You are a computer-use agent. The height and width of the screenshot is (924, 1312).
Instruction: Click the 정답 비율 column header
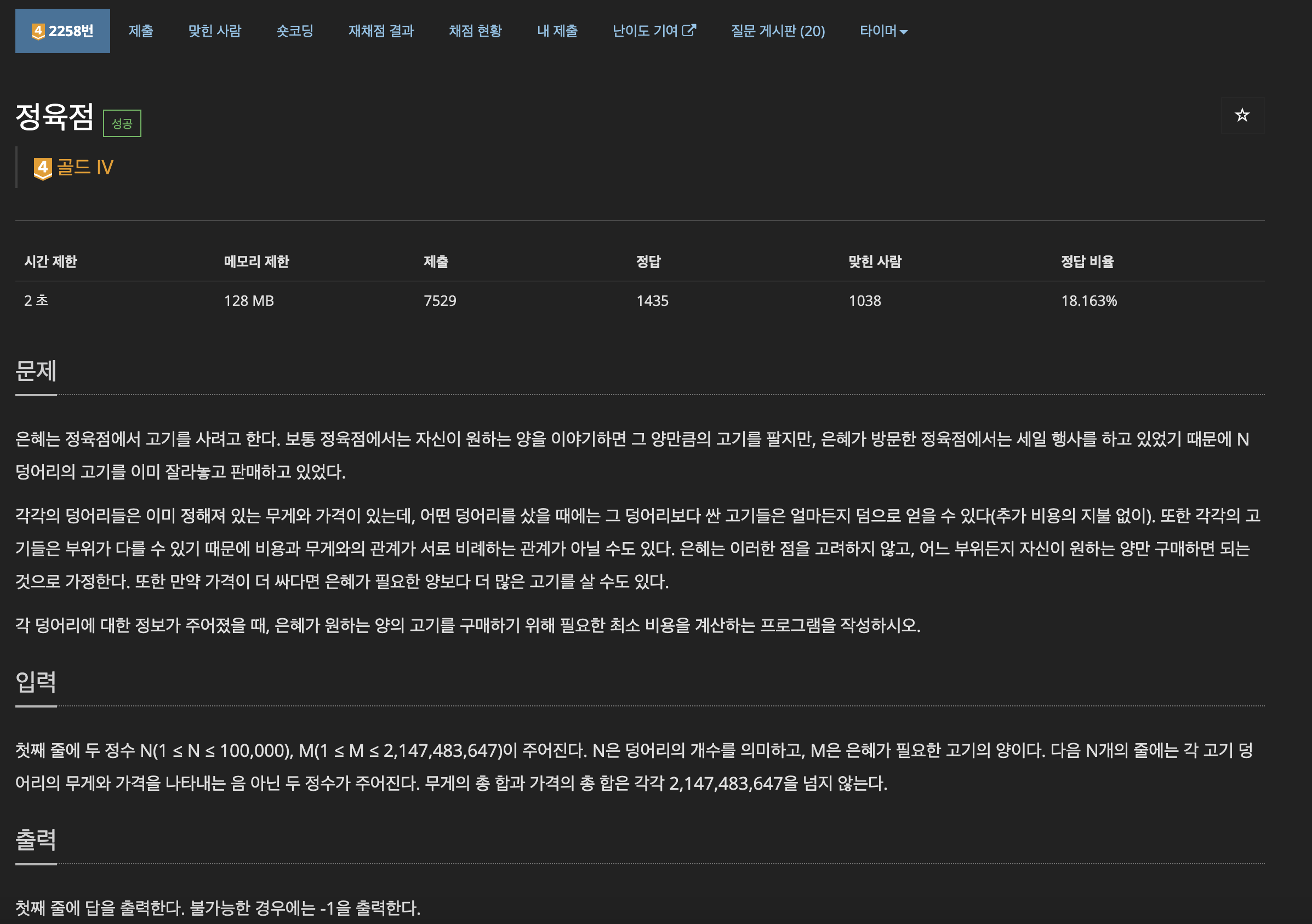[x=1087, y=262]
